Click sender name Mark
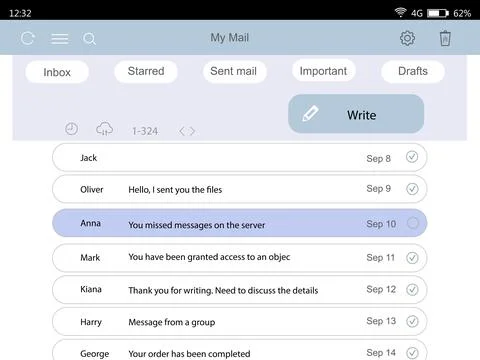480x360 pixels. click(90, 258)
